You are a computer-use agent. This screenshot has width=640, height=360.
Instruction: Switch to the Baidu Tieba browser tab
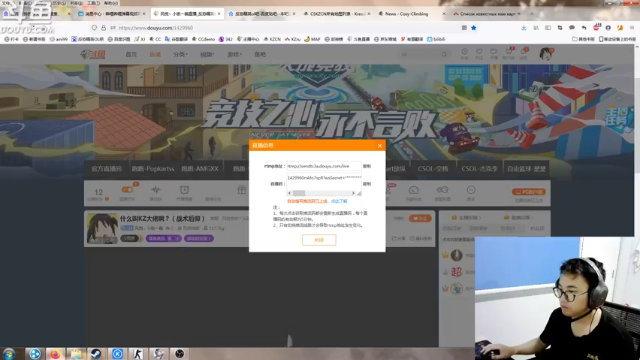tap(261, 14)
